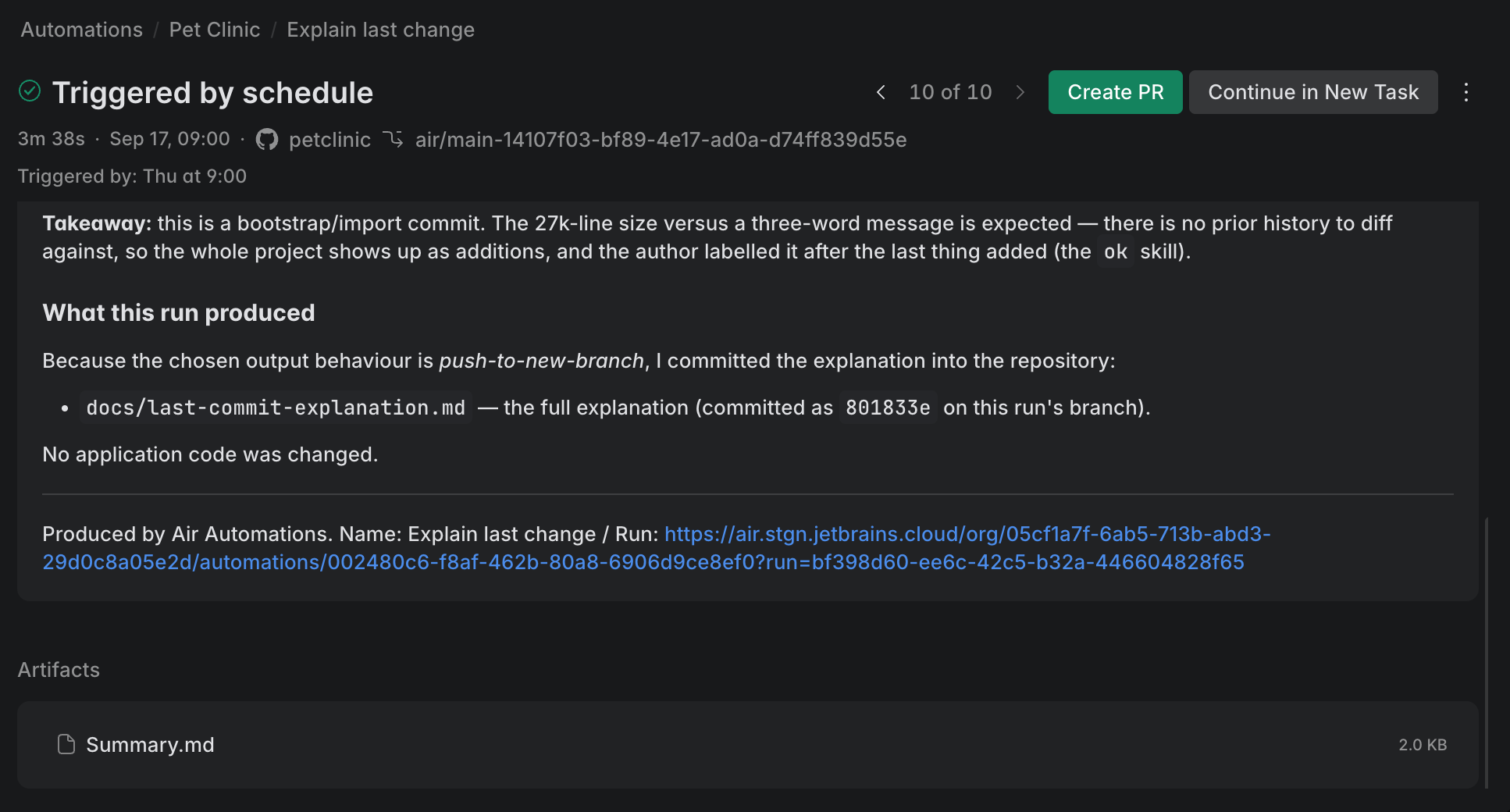Open the Pet Clinic breadcrumb
The height and width of the screenshot is (812, 1510).
(x=214, y=30)
